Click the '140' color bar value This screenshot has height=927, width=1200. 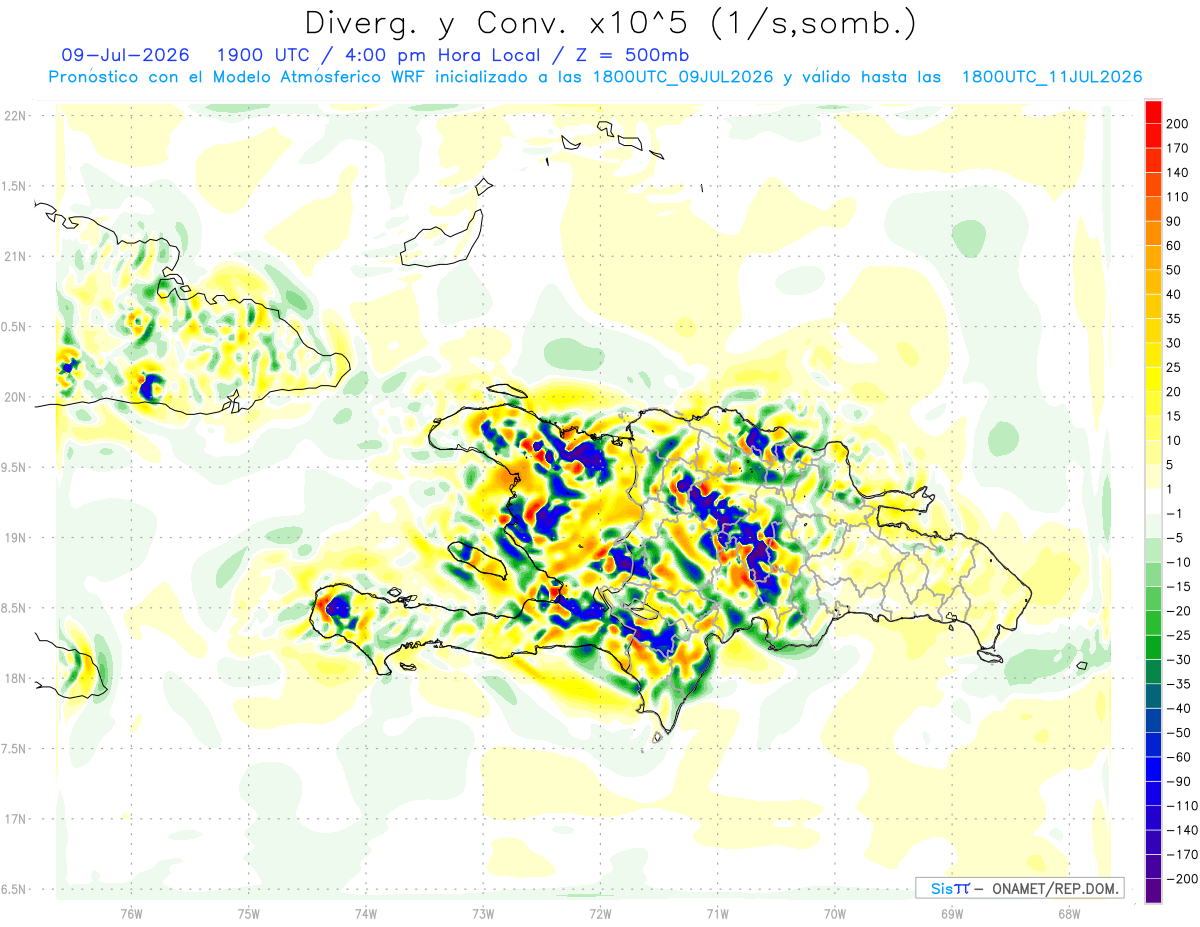(x=1178, y=172)
